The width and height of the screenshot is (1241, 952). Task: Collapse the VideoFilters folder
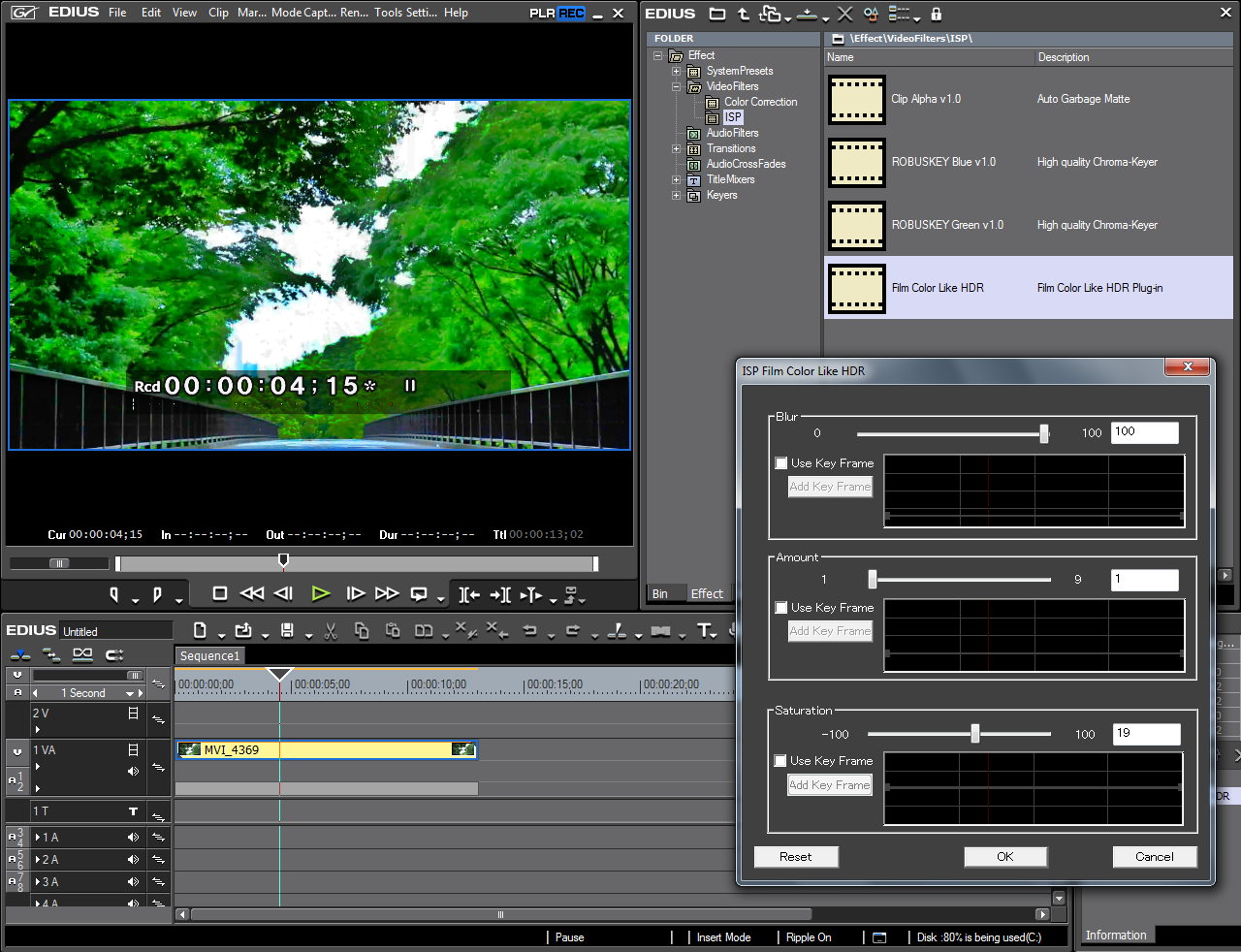click(x=677, y=86)
